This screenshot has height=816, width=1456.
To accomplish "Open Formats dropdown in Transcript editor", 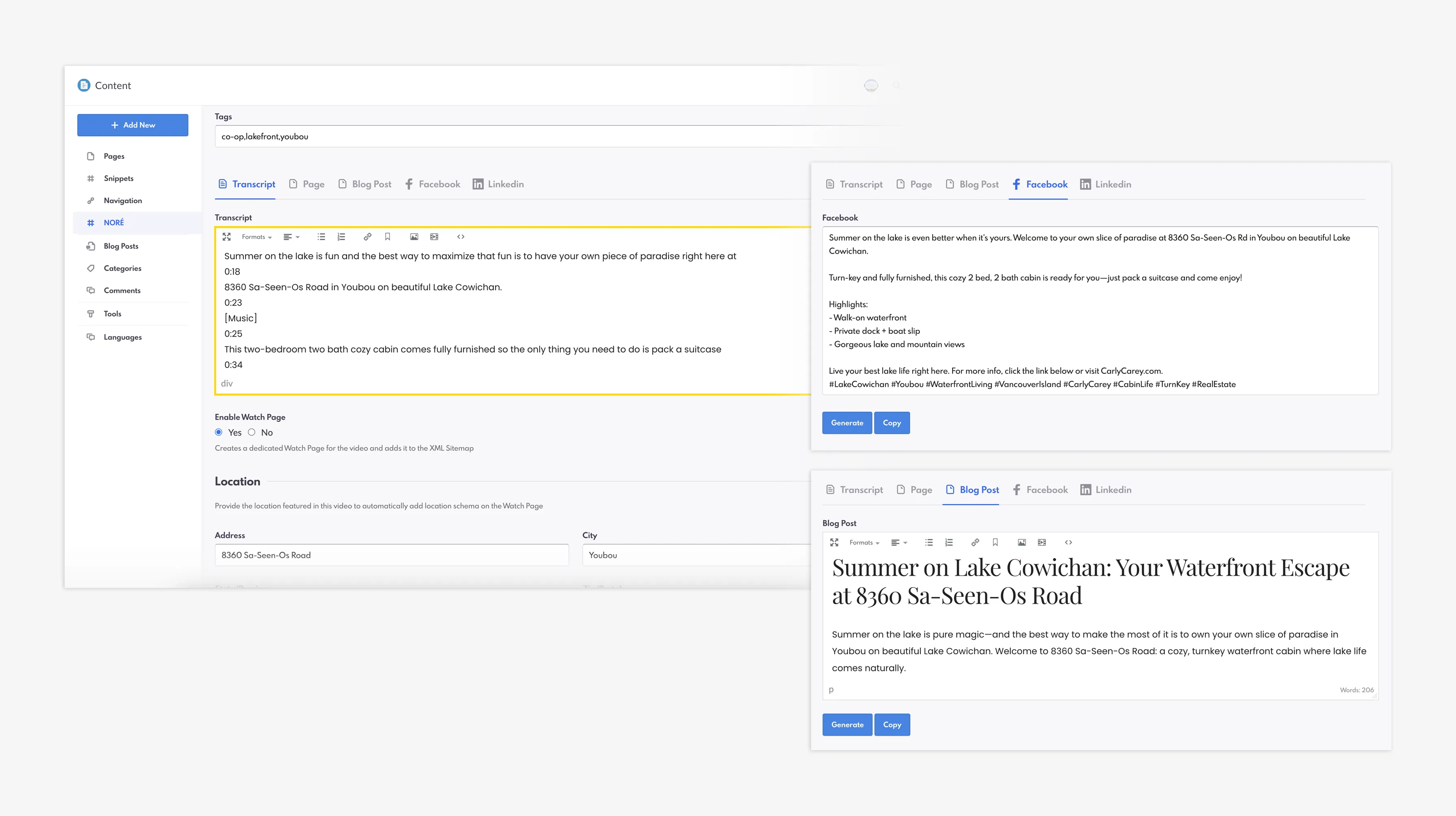I will tap(256, 237).
